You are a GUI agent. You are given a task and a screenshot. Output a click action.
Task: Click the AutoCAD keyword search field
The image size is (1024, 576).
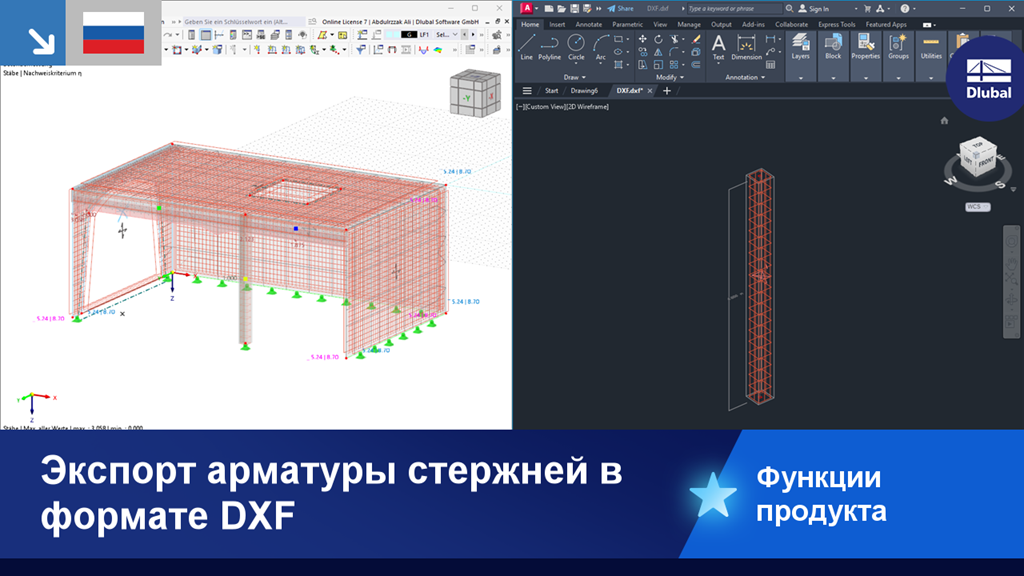pos(735,8)
